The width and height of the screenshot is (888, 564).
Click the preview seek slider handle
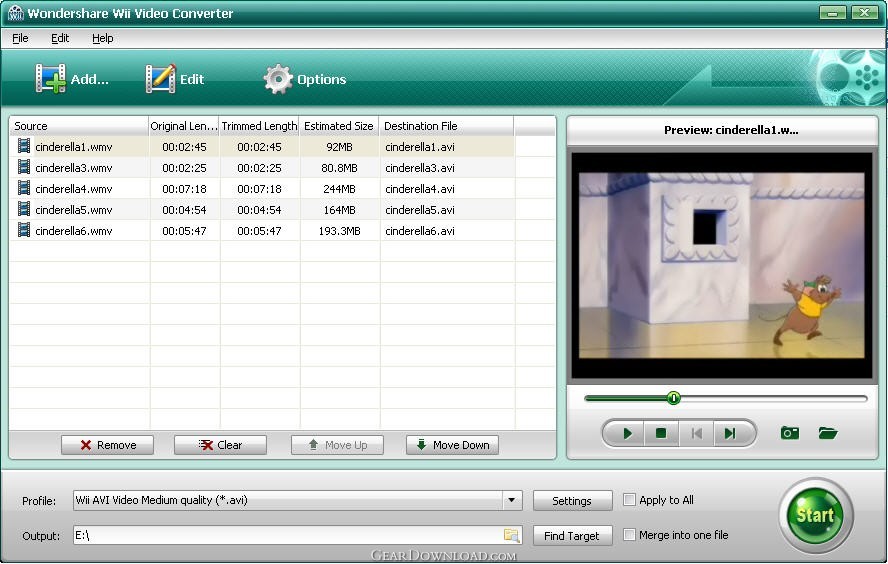673,398
